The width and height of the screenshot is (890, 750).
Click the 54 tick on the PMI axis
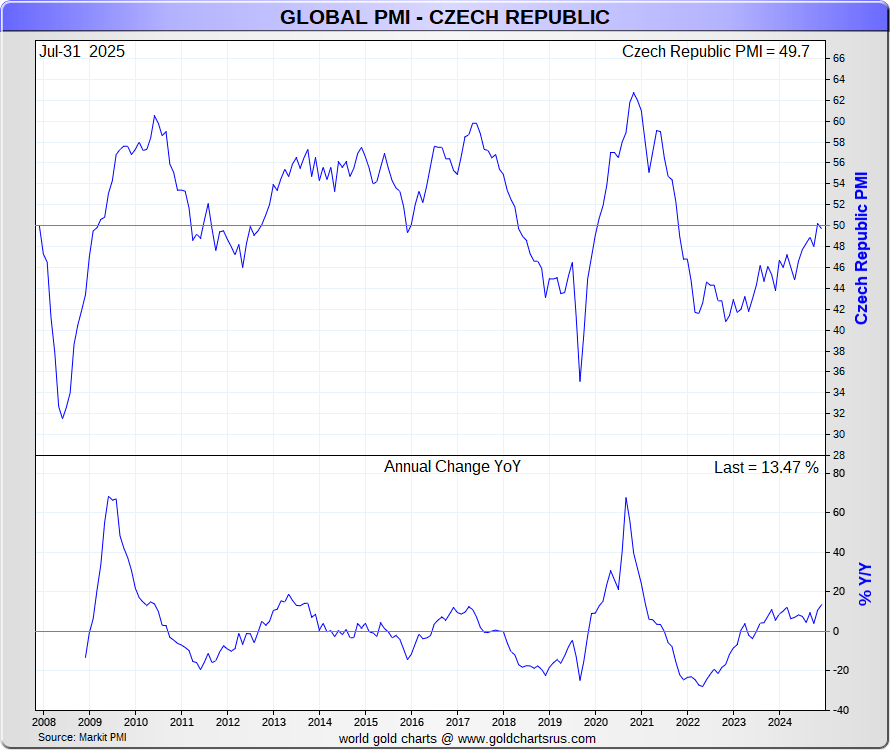click(839, 183)
